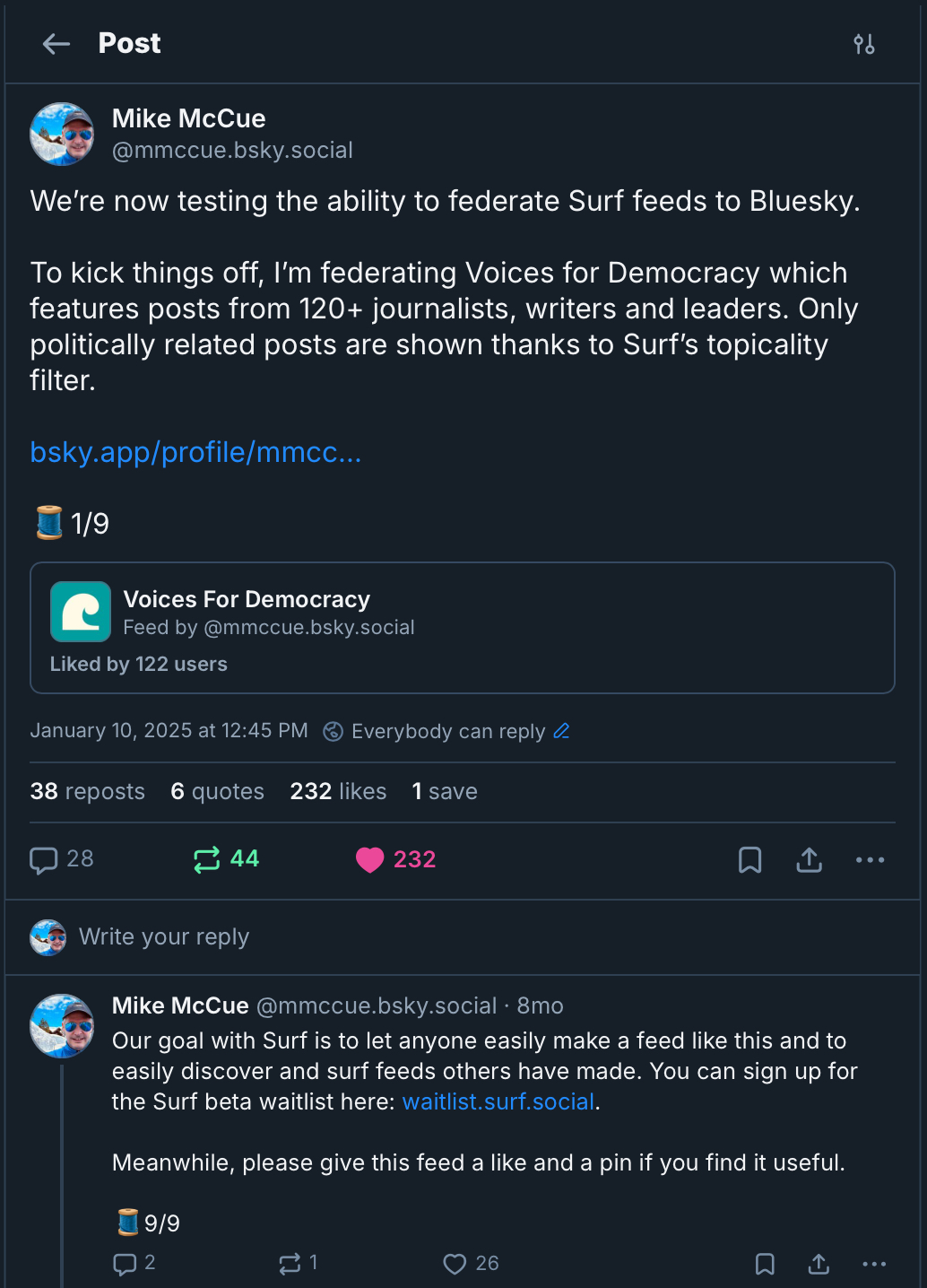This screenshot has width=927, height=1288.
Task: Open the bsky.app/profile/mmcc... link
Action: click(x=195, y=452)
